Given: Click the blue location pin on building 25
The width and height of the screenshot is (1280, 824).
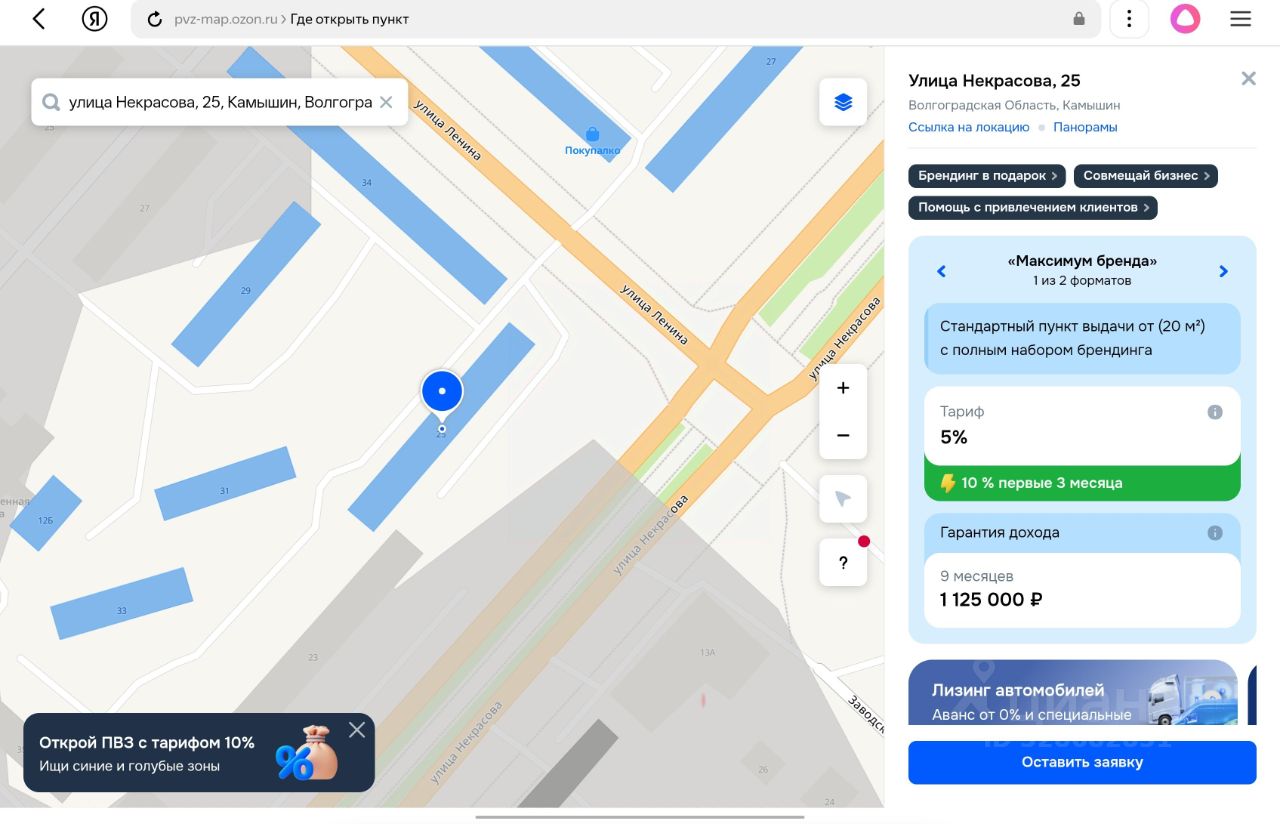Looking at the screenshot, I should tap(441, 392).
